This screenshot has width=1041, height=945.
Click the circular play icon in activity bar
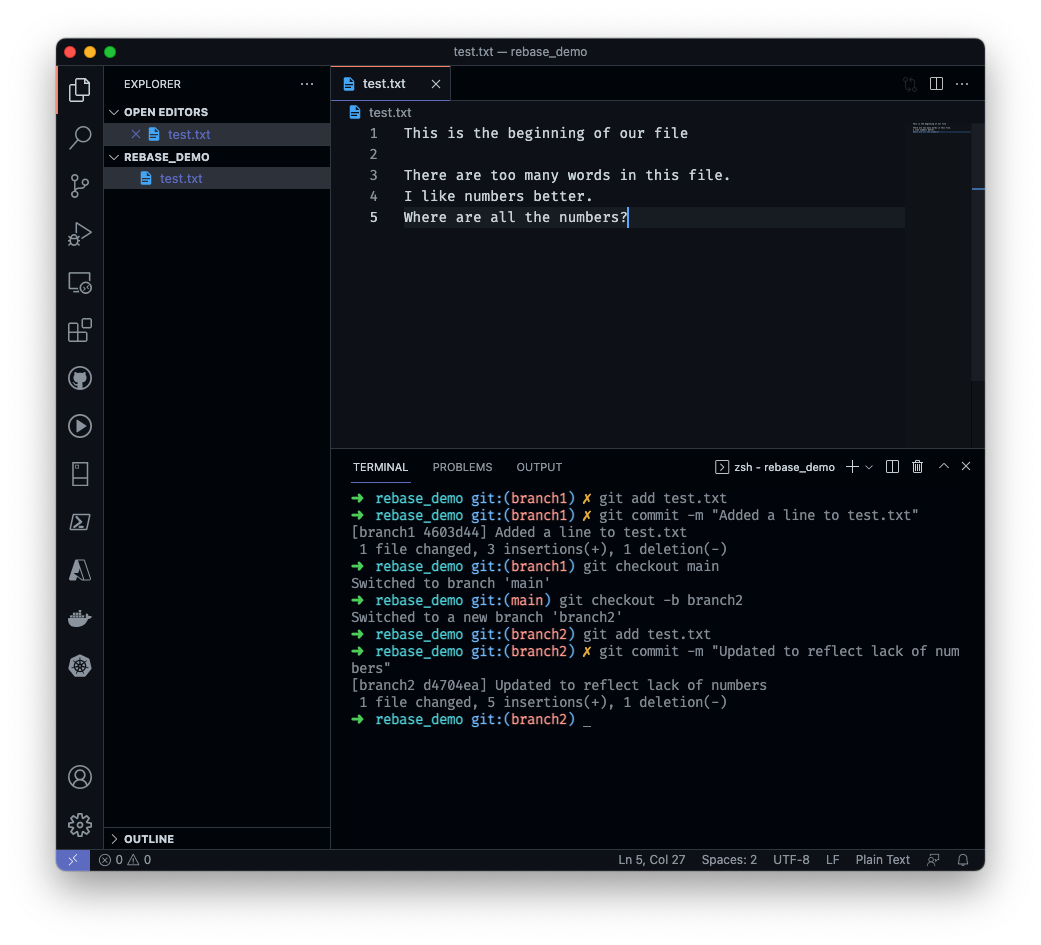pos(80,426)
